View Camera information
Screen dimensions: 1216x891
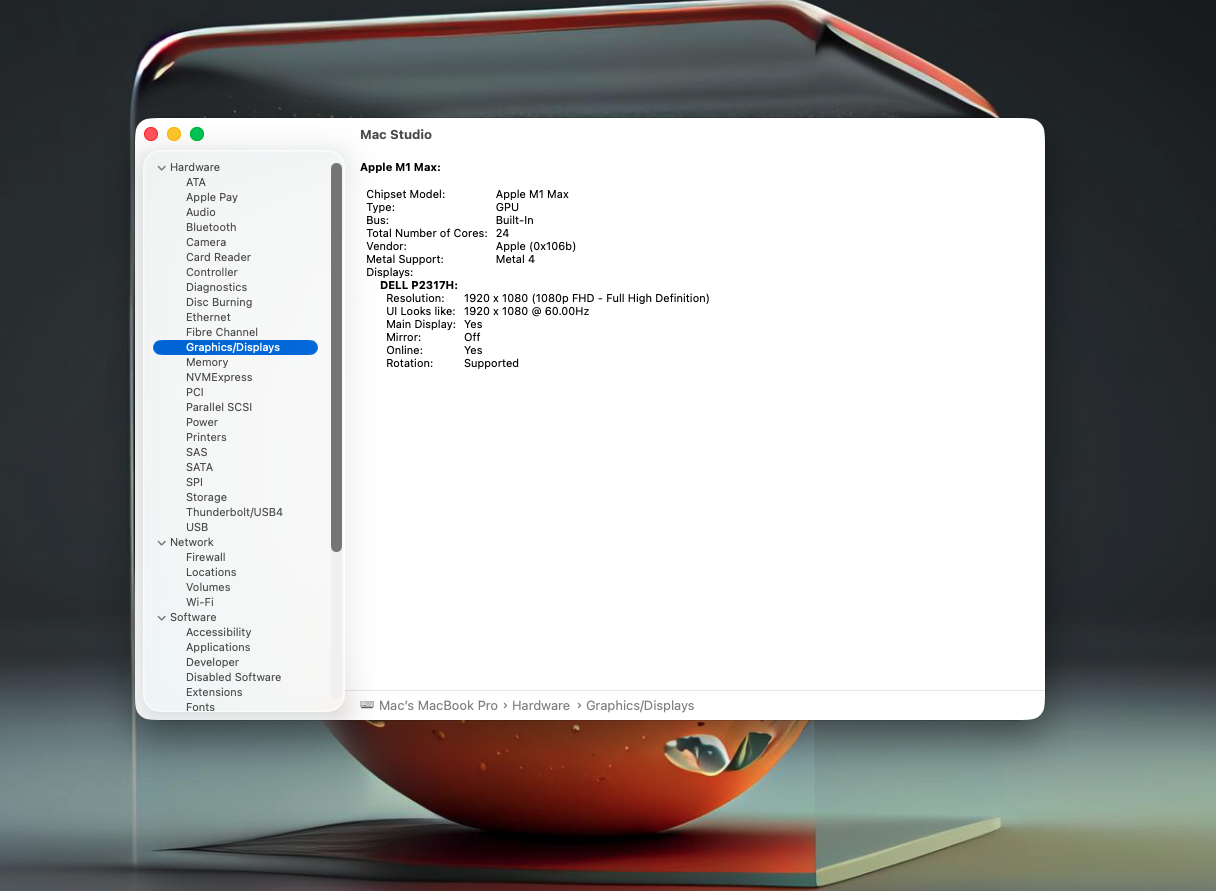pos(206,242)
